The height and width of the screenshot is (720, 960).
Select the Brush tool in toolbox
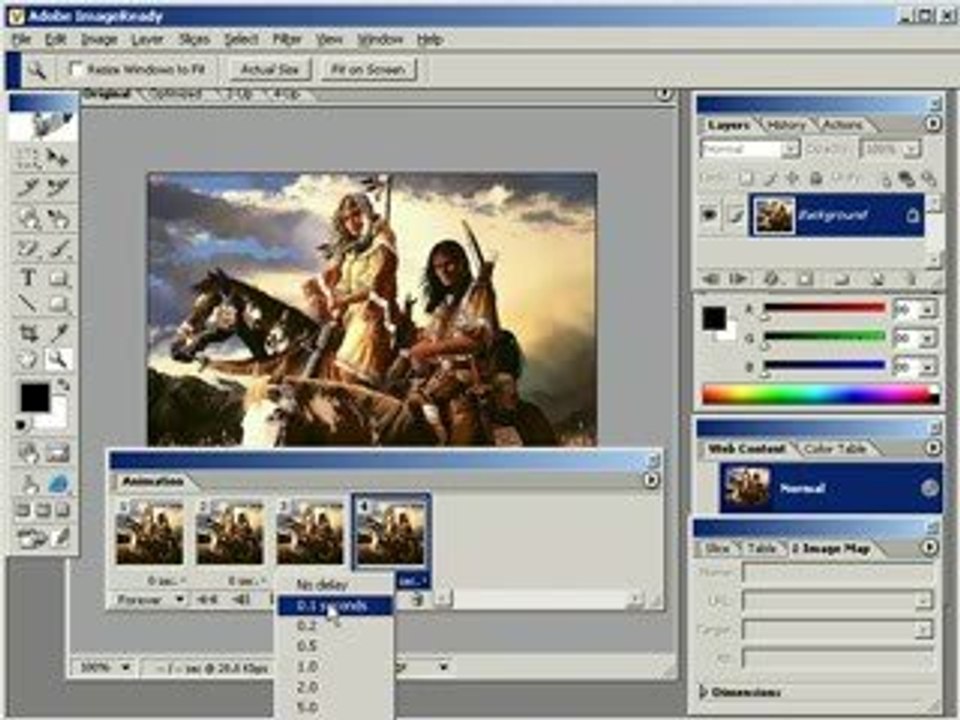(x=59, y=249)
